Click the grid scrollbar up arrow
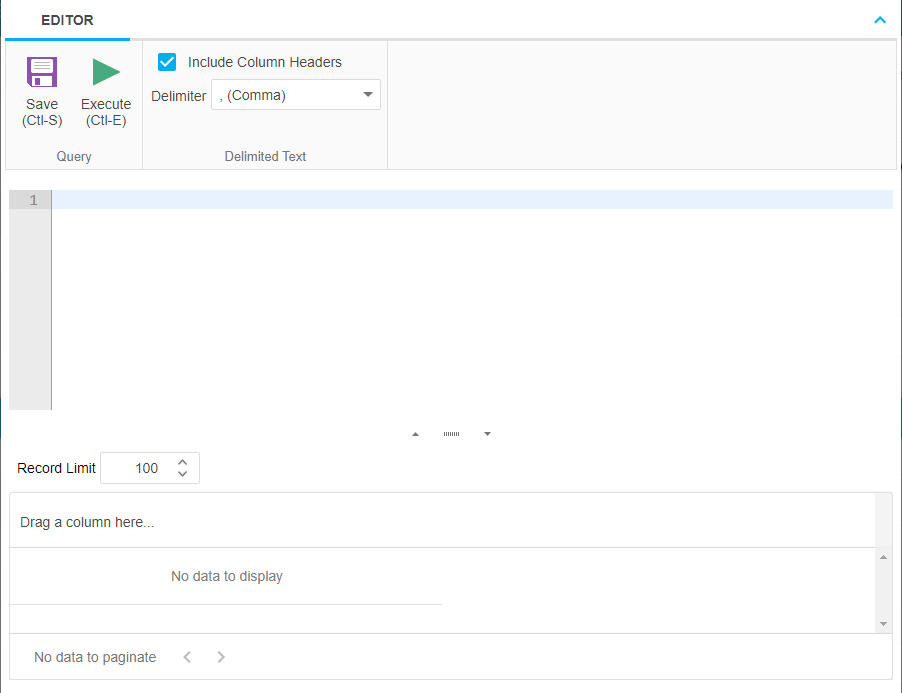Viewport: 902px width, 693px height. tap(882, 556)
